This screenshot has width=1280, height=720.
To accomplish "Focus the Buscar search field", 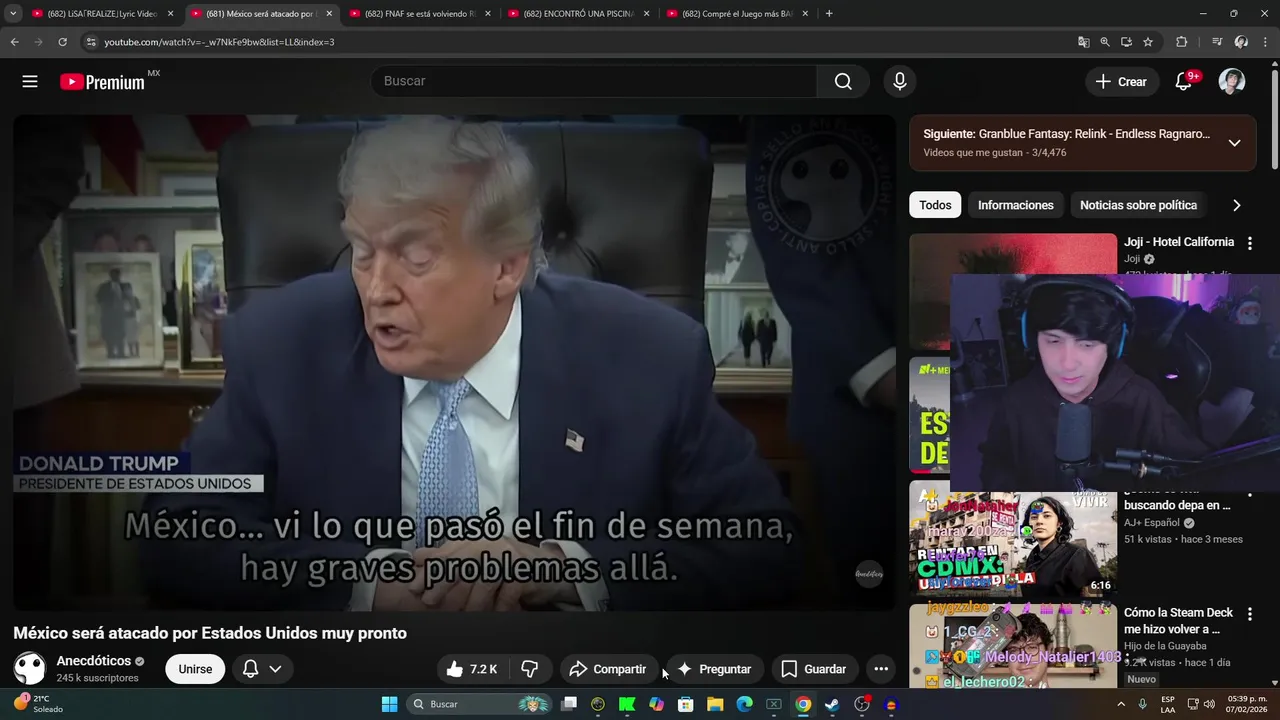I will [x=593, y=81].
